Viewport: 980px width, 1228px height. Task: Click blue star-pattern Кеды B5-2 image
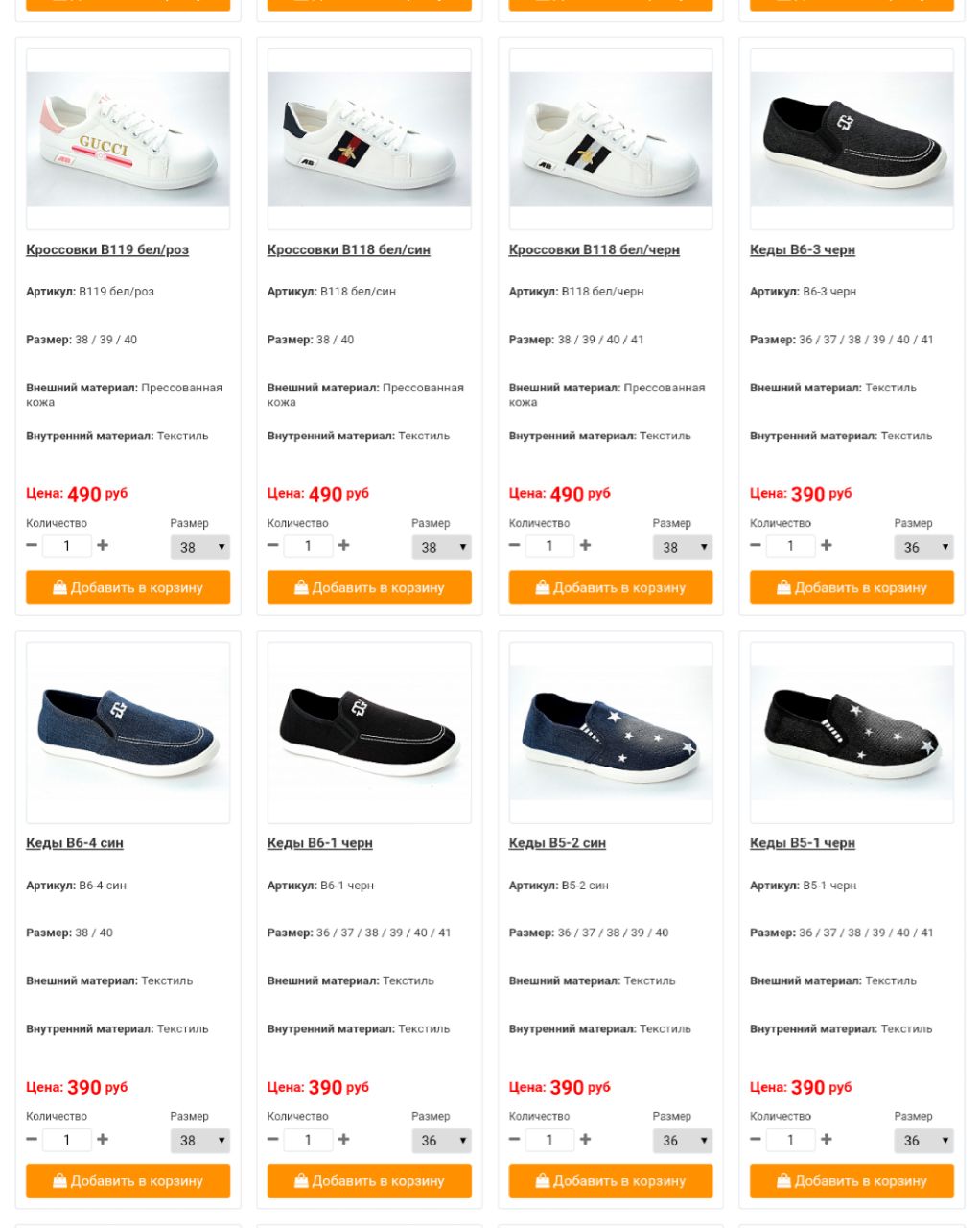pyautogui.click(x=611, y=733)
